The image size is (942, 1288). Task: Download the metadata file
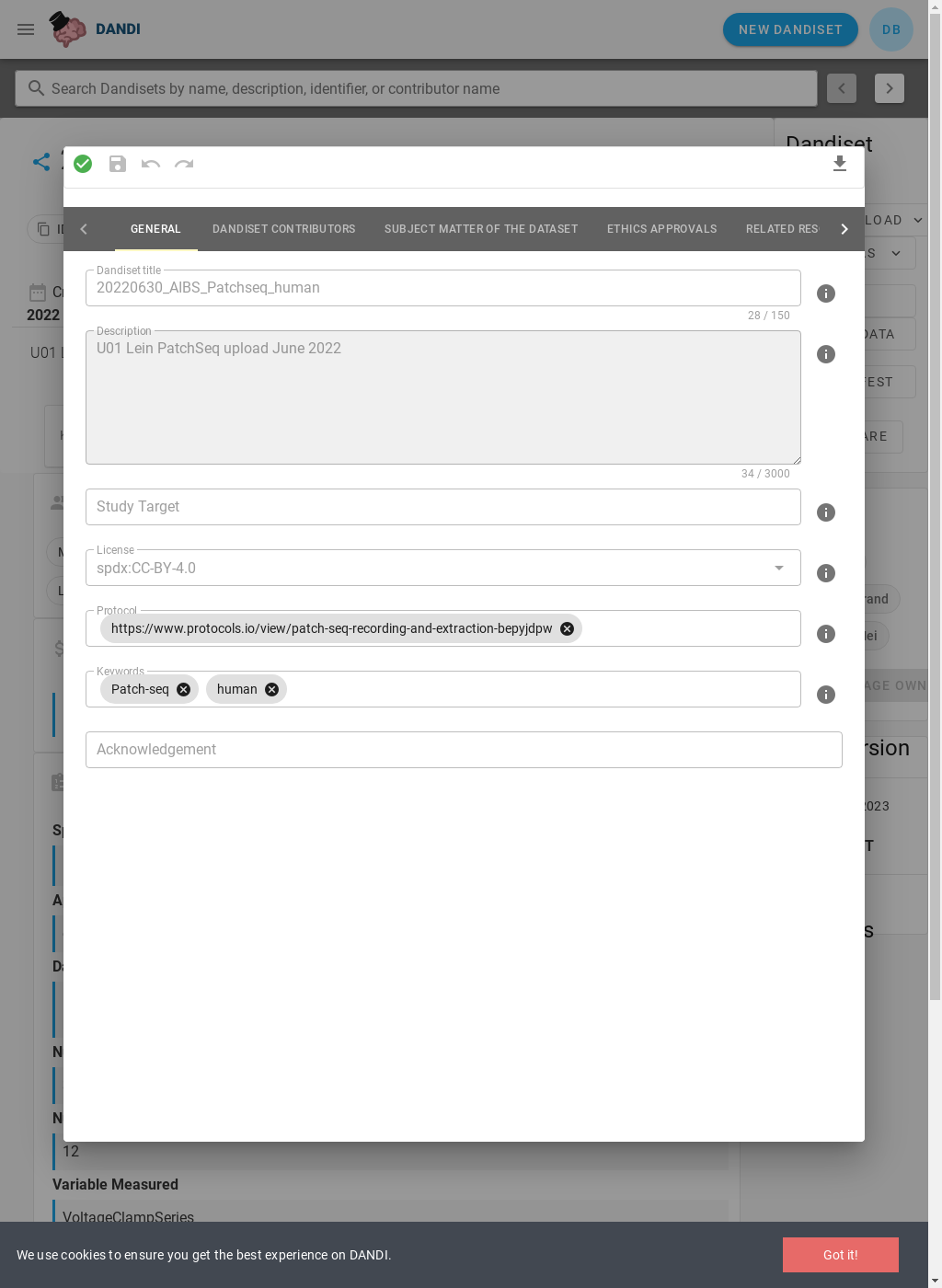click(x=840, y=164)
